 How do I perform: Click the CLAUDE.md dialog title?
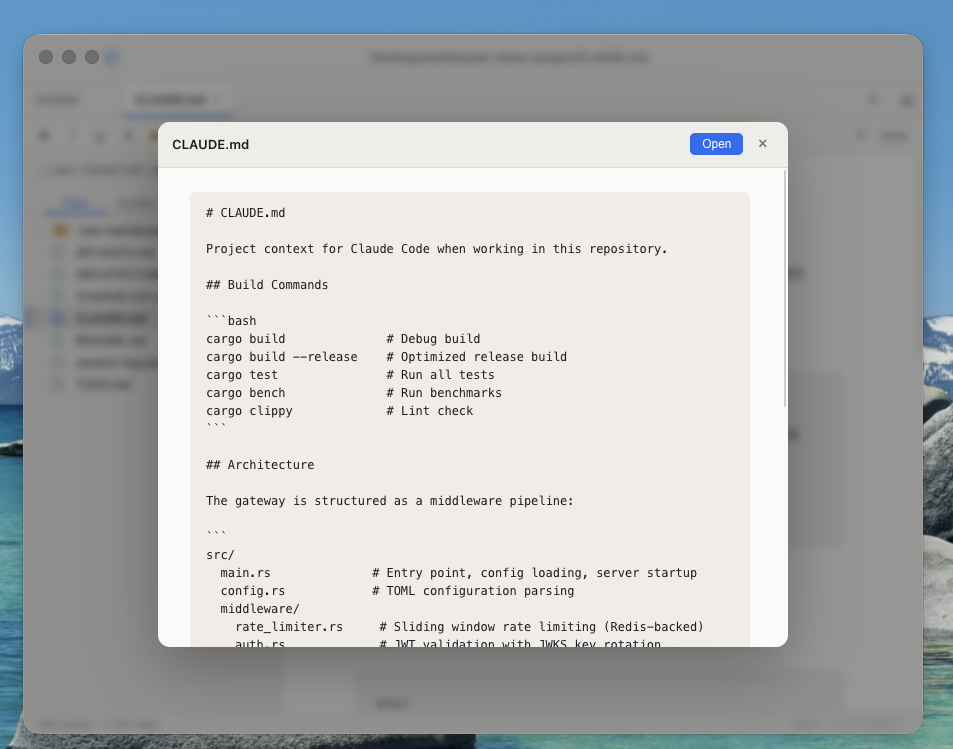point(210,145)
